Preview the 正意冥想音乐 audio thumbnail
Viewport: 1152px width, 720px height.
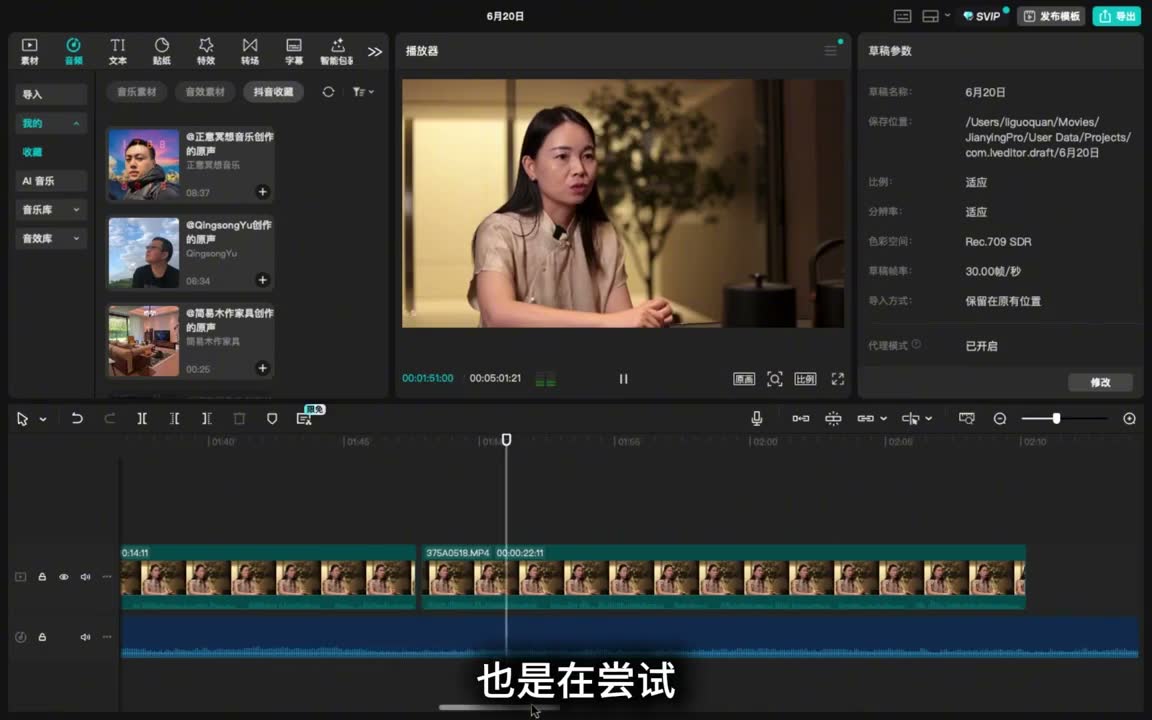[144, 165]
